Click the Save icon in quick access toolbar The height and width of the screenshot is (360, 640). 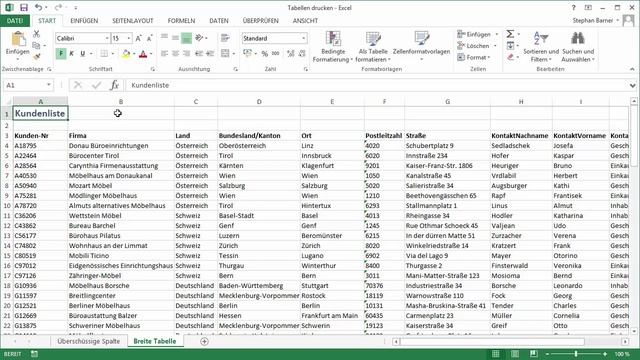[x=24, y=7]
